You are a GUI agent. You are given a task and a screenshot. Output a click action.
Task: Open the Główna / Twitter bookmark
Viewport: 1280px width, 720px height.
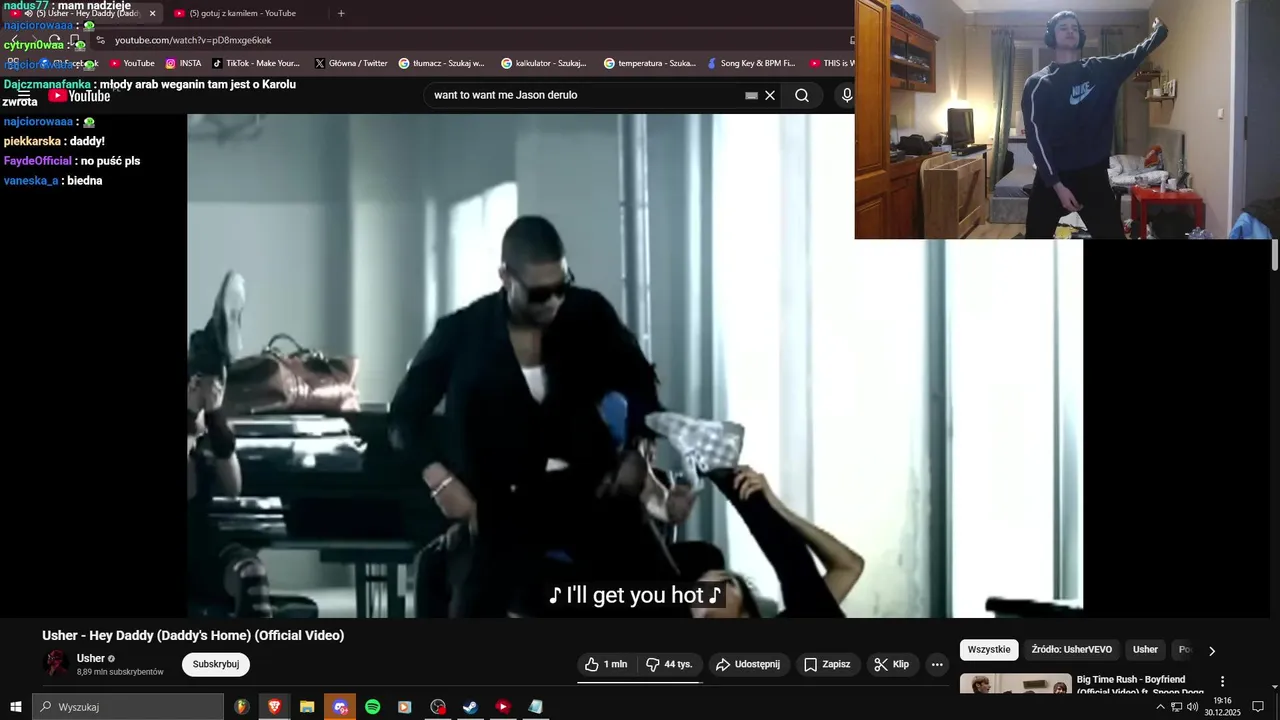(351, 63)
